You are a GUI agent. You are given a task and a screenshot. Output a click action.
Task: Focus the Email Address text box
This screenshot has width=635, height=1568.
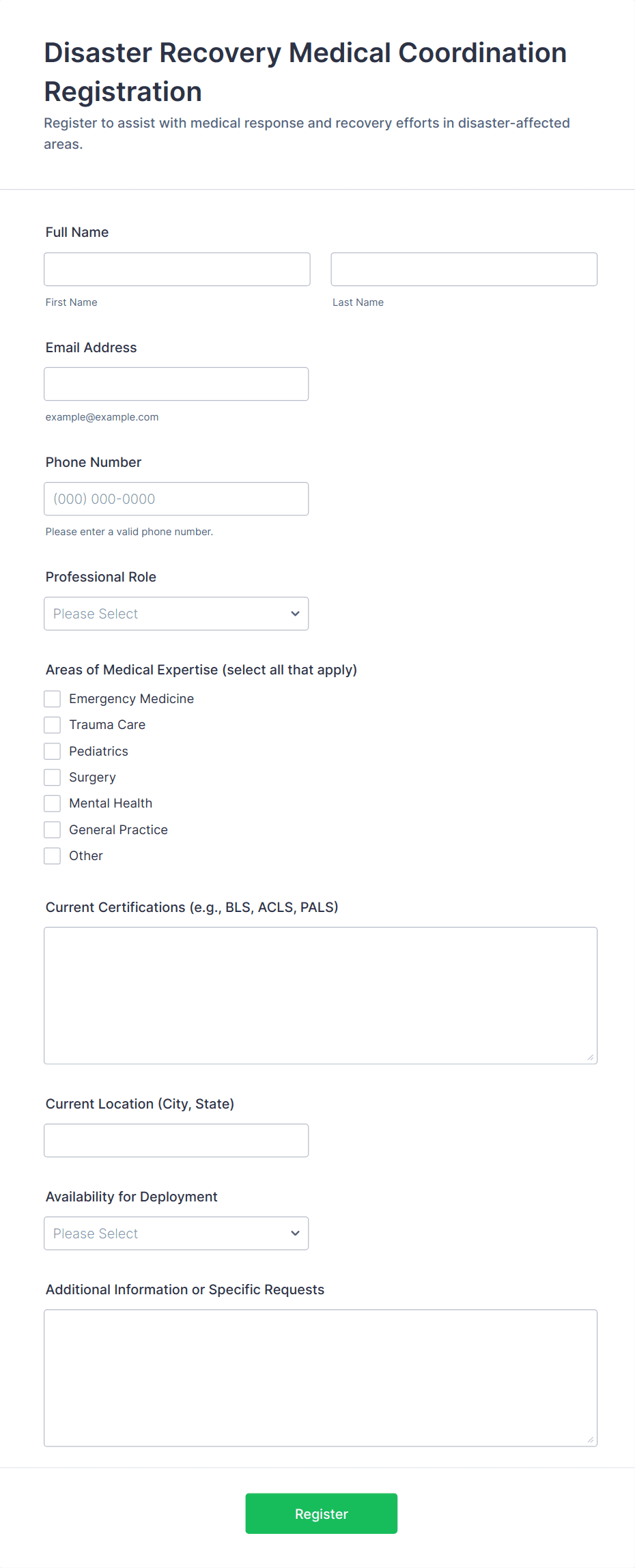(176, 384)
